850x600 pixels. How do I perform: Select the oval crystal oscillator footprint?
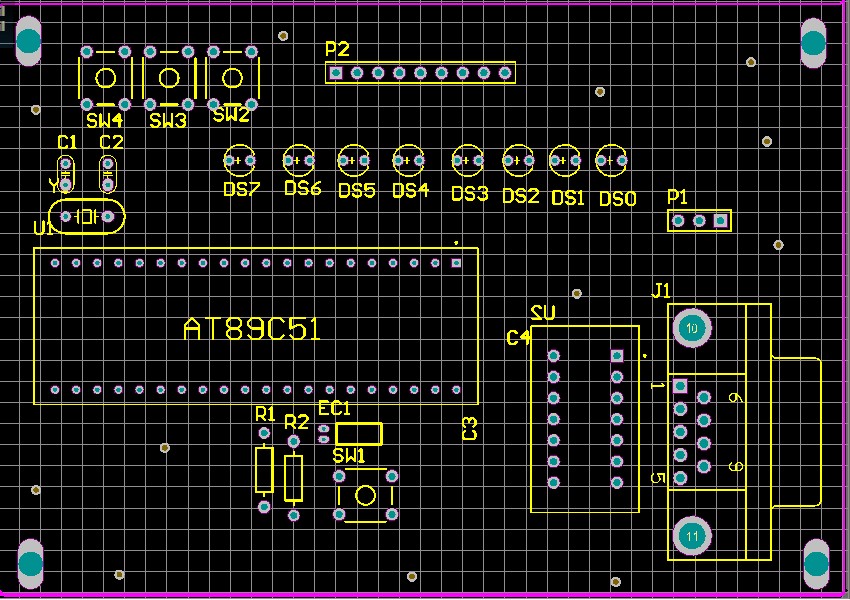[87, 217]
